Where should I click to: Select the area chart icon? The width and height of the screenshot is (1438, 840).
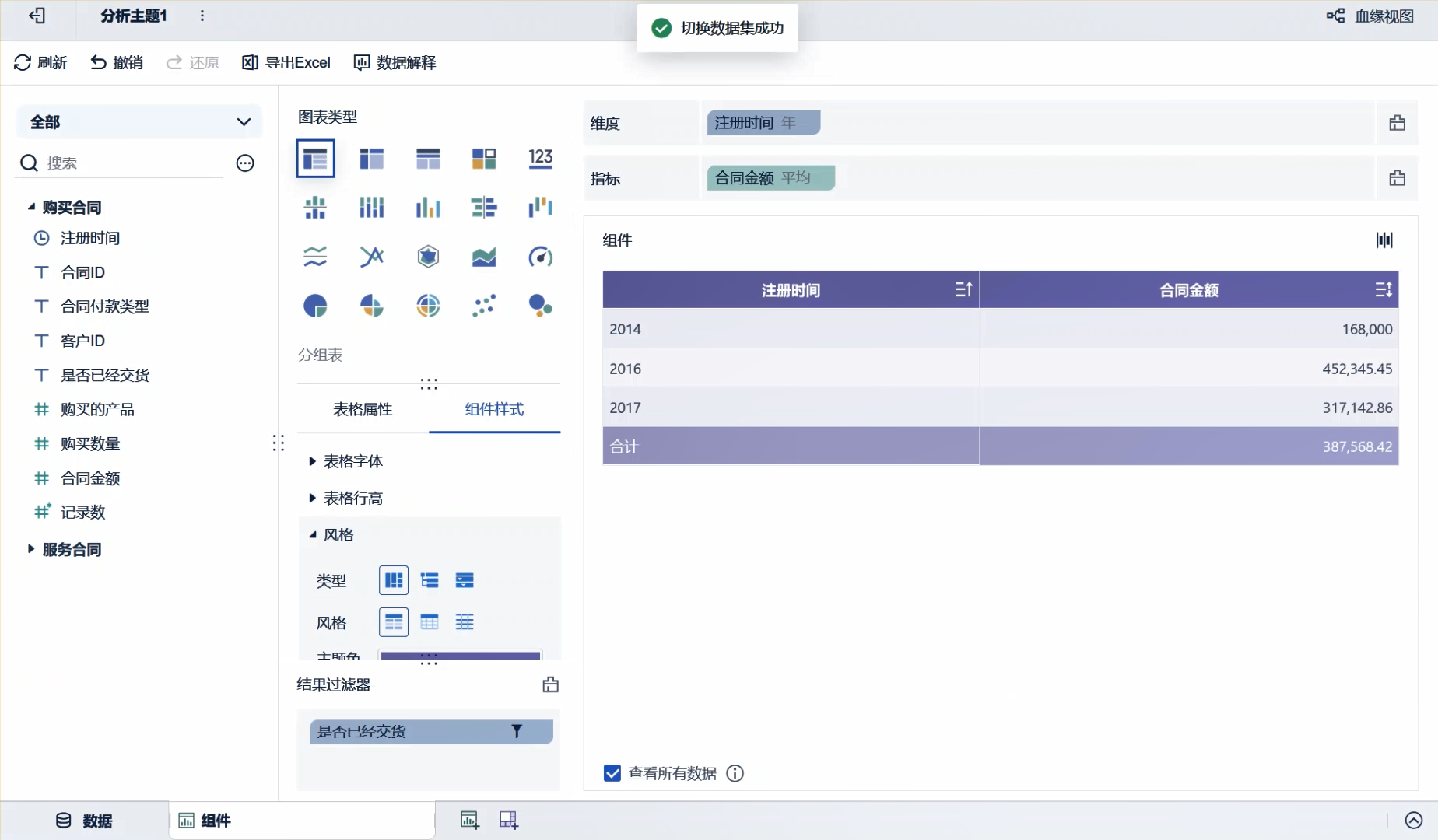click(x=484, y=257)
